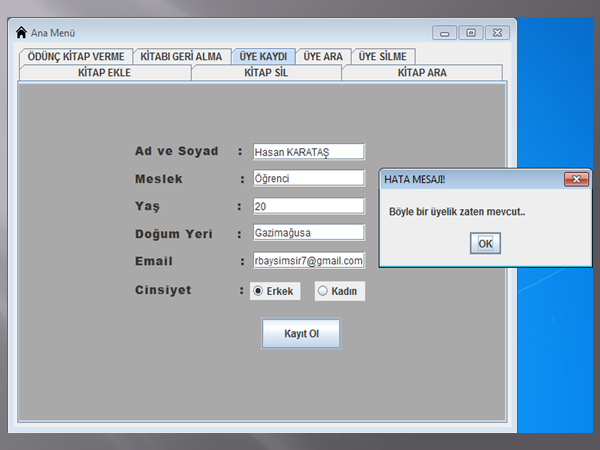
Task: Click the Kayıt Ol button
Action: click(x=301, y=334)
